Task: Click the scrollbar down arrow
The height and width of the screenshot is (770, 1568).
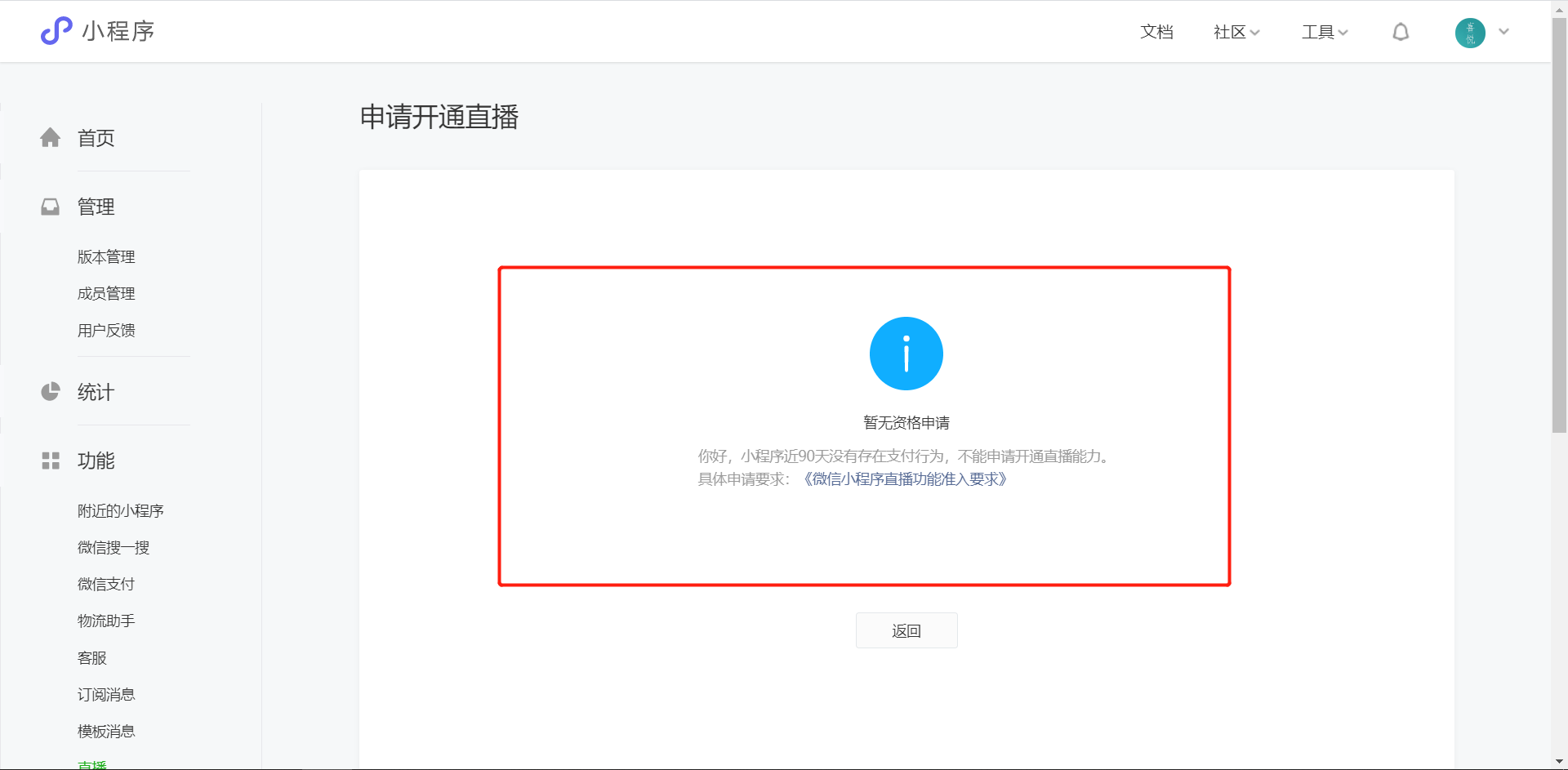Action: click(x=1559, y=762)
